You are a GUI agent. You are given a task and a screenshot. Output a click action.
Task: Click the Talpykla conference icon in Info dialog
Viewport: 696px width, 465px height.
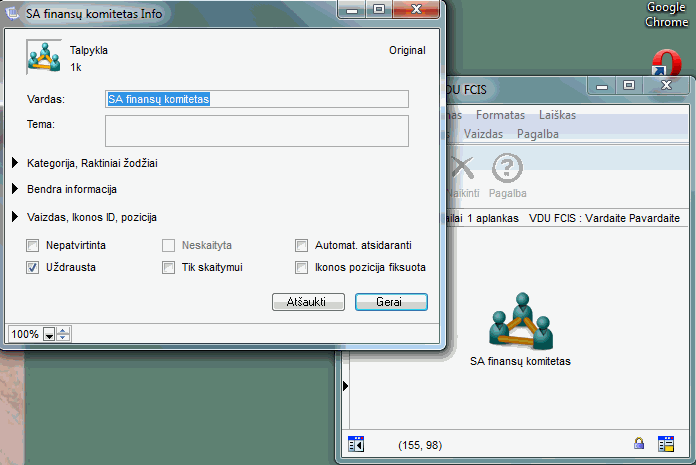[42, 58]
